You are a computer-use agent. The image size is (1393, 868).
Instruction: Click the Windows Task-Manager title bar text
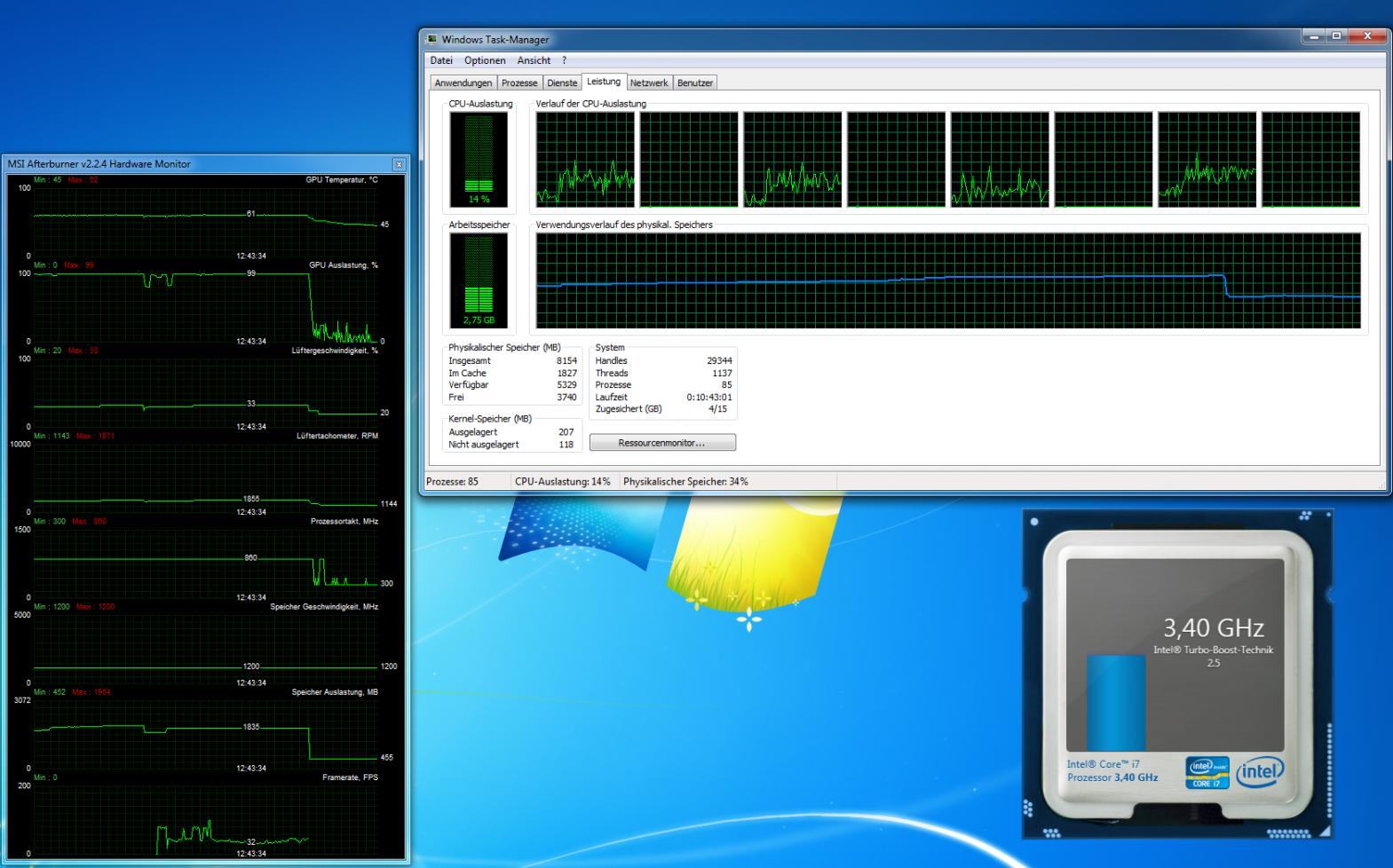[x=495, y=39]
